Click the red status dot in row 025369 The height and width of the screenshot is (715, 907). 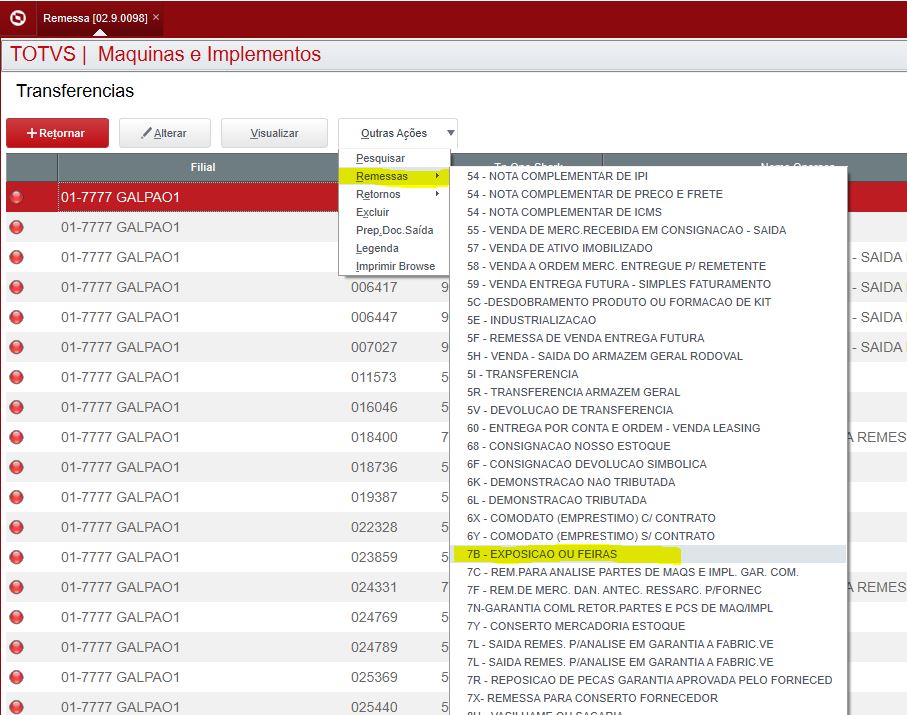pos(17,677)
